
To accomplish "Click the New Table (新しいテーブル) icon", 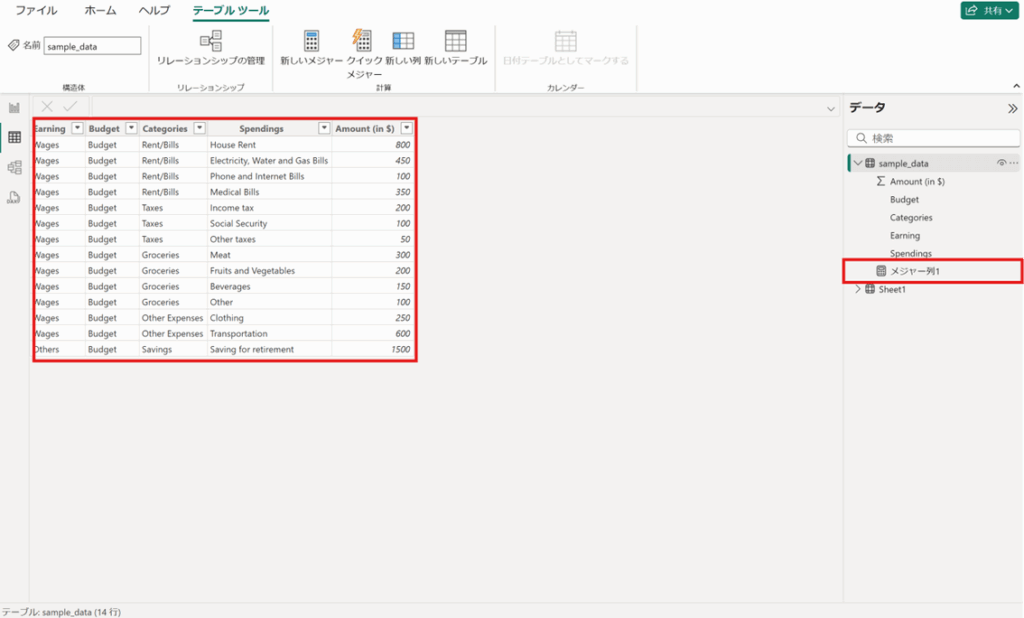I will point(455,41).
